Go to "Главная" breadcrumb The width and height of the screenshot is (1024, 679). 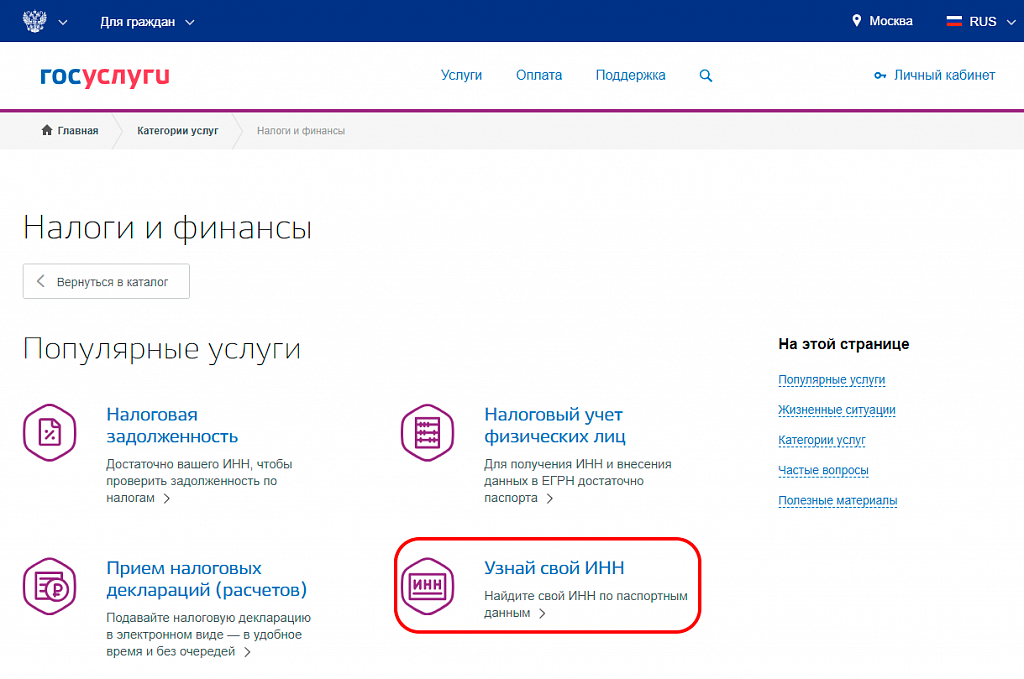tap(78, 131)
